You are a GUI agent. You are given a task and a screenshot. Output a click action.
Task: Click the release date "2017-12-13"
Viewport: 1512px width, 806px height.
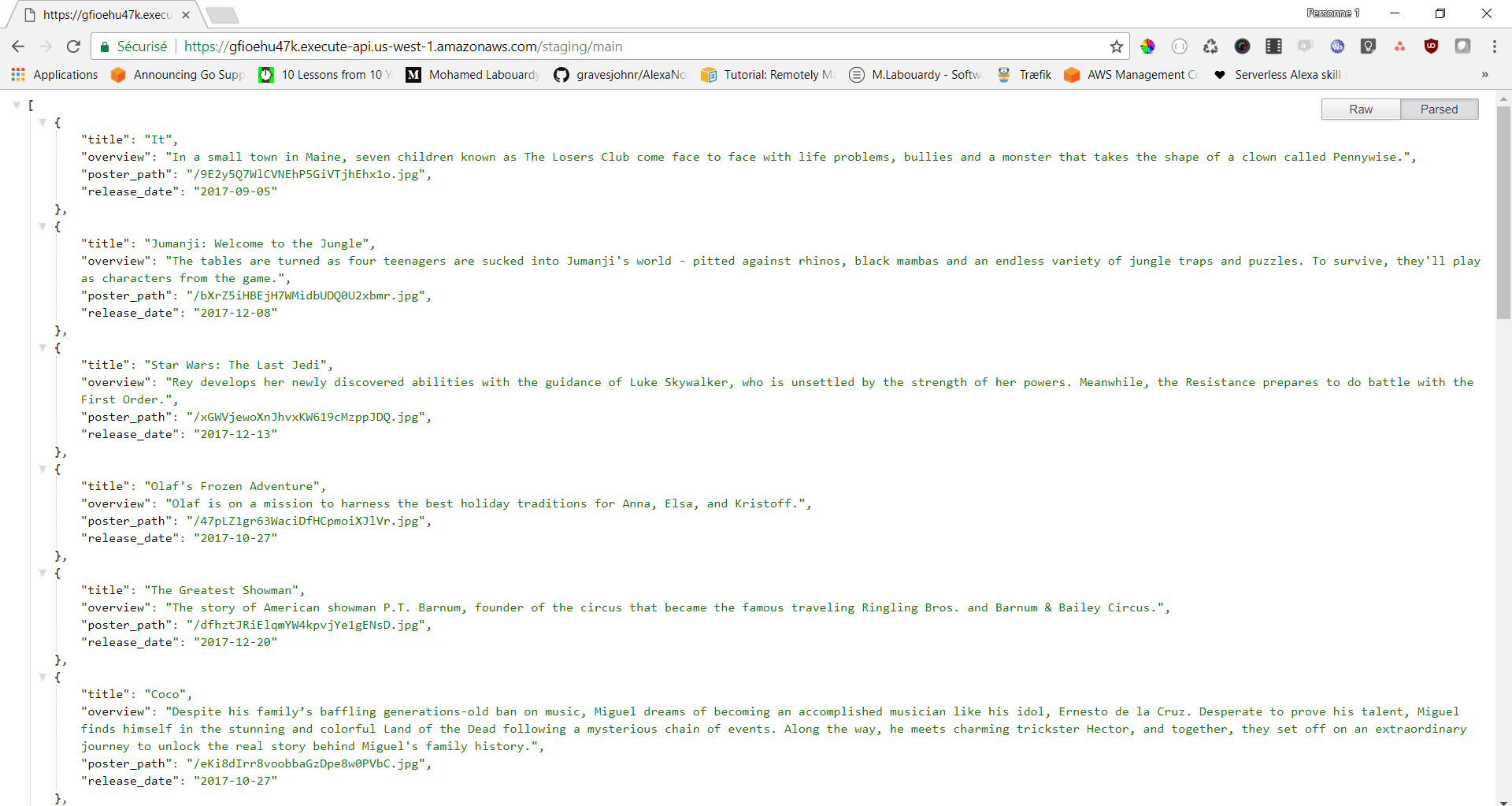click(x=235, y=434)
